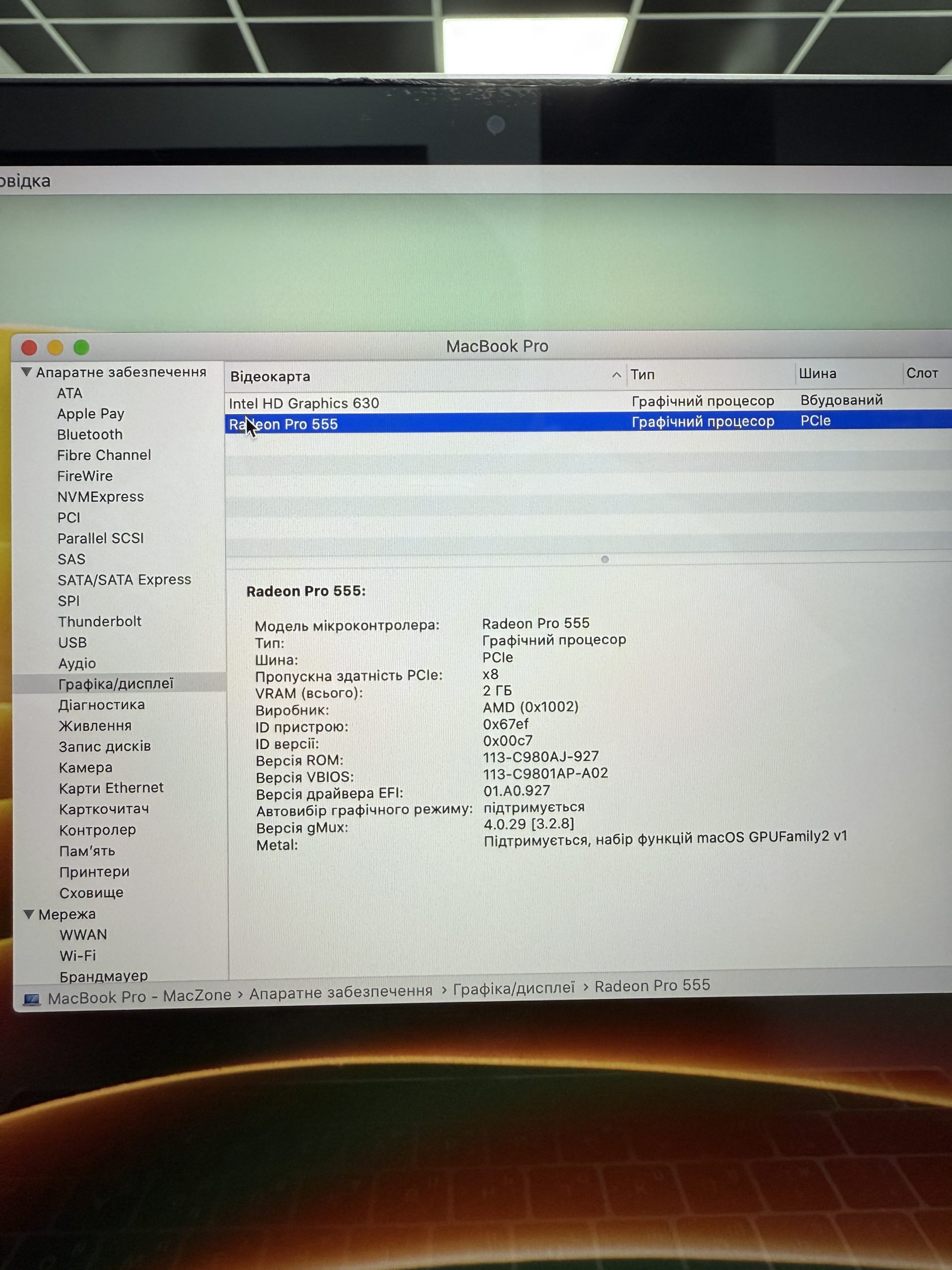952x1270 pixels.
Task: Click the Версія VBIOS value 113-C9801AP-A02
Action: click(546, 773)
